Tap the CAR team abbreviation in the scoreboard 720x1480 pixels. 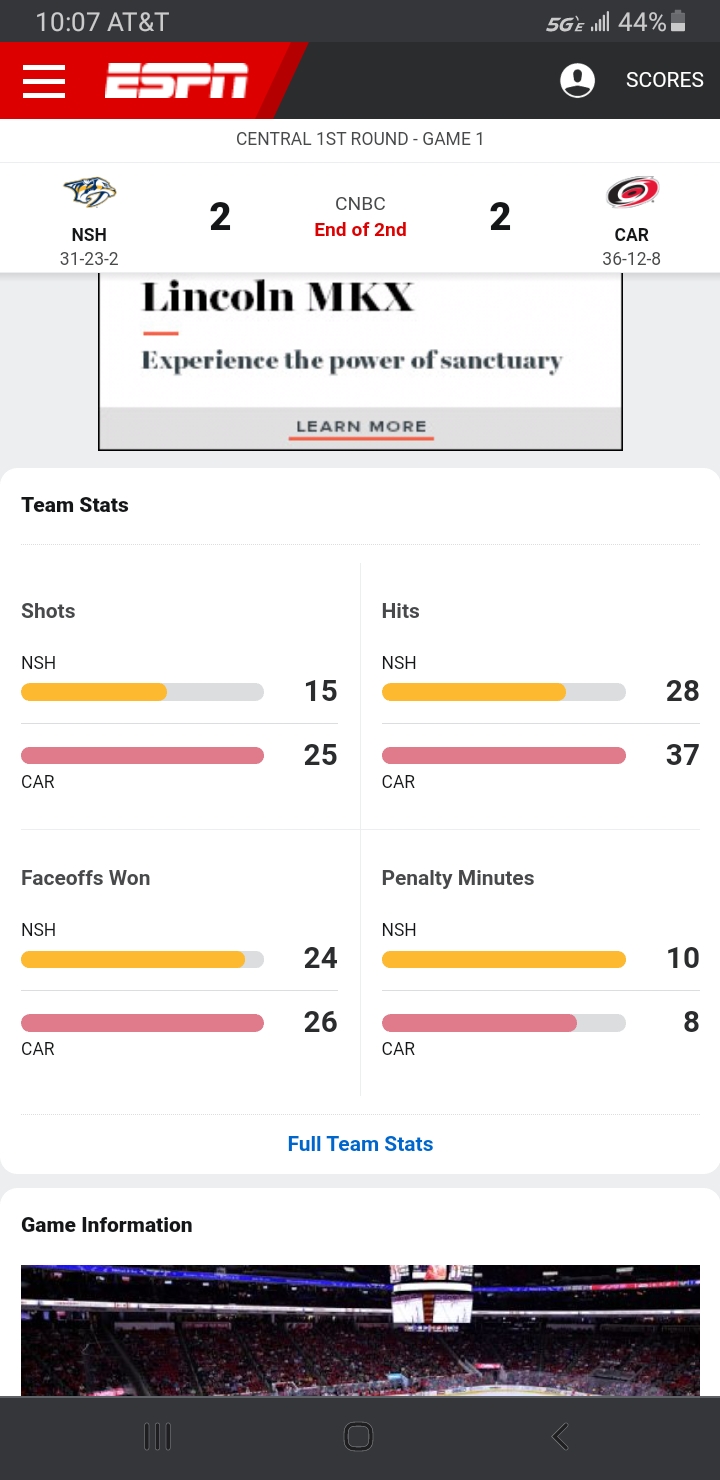[x=631, y=235]
